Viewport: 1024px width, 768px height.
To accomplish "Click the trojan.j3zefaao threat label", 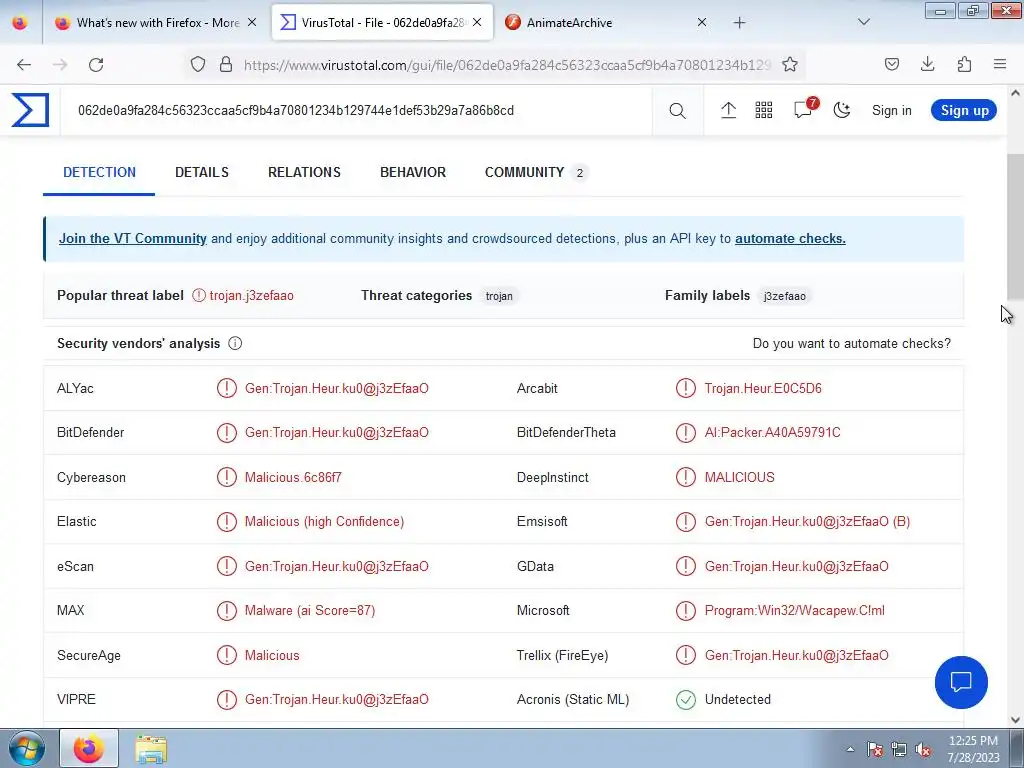I will point(251,296).
